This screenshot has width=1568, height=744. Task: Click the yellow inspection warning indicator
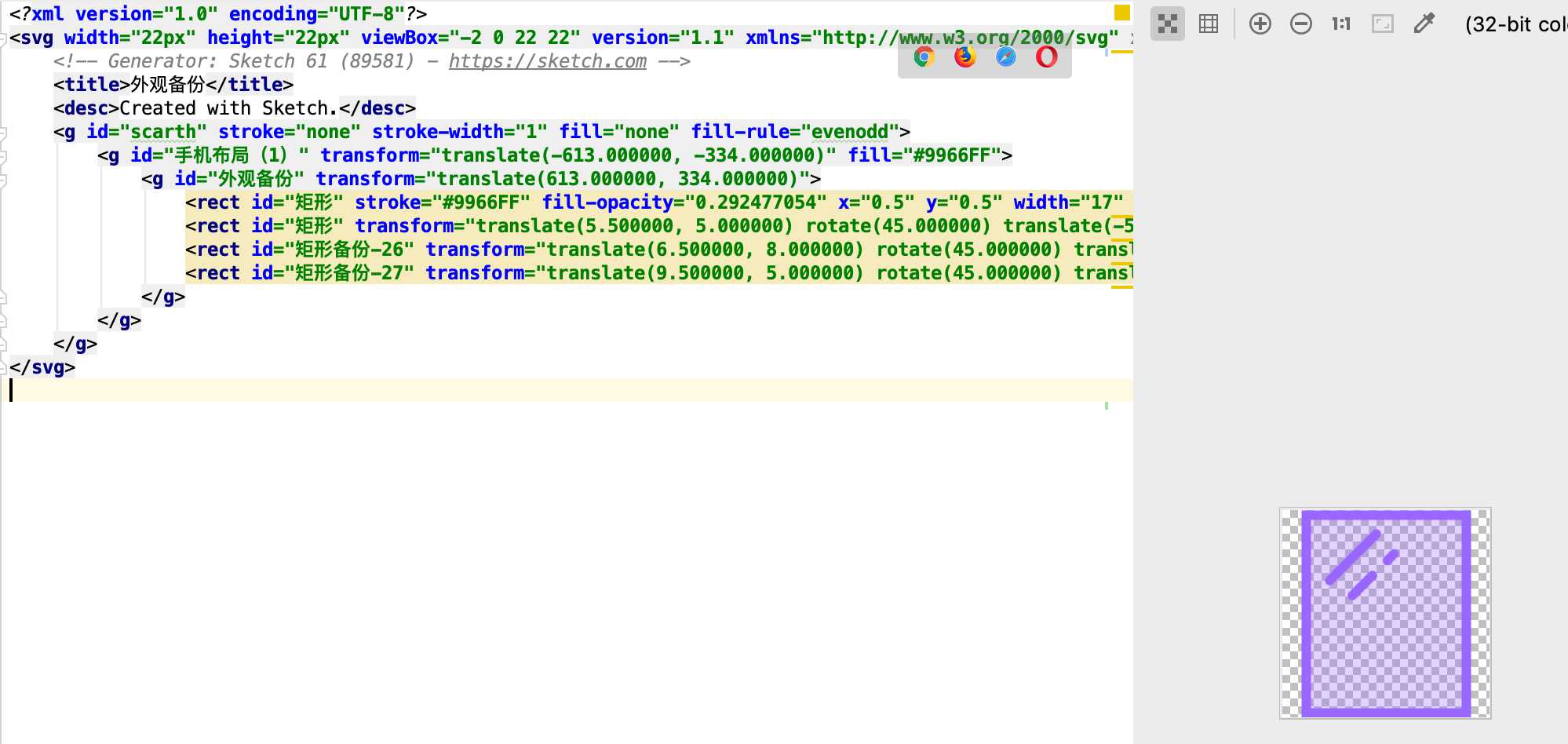(1122, 13)
